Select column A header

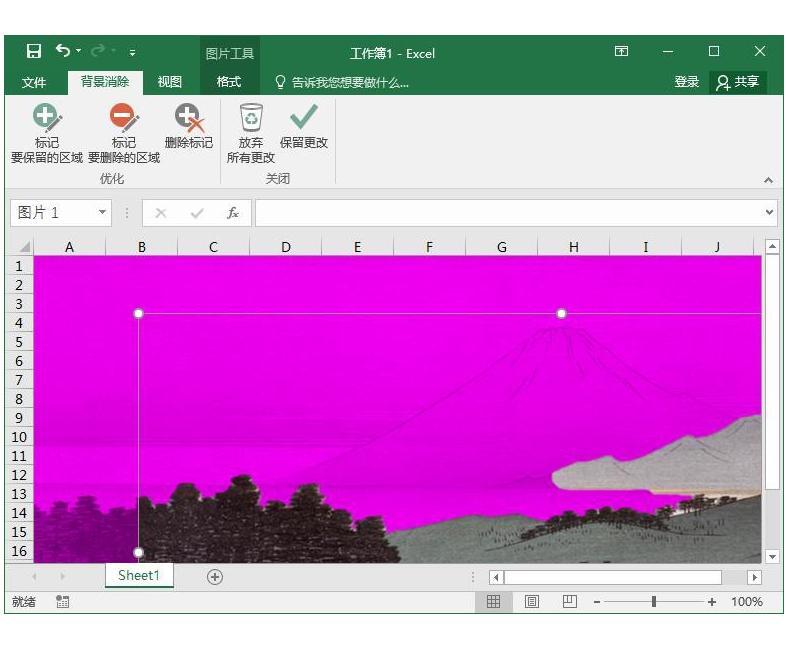coord(69,247)
